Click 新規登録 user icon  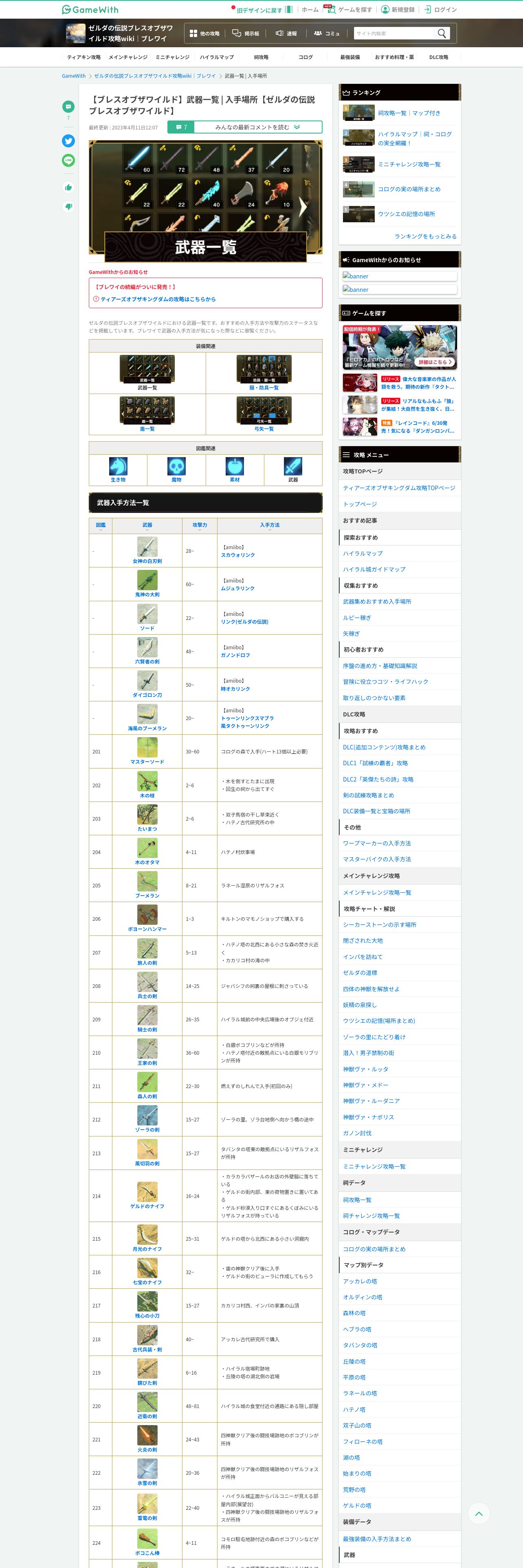coord(385,9)
